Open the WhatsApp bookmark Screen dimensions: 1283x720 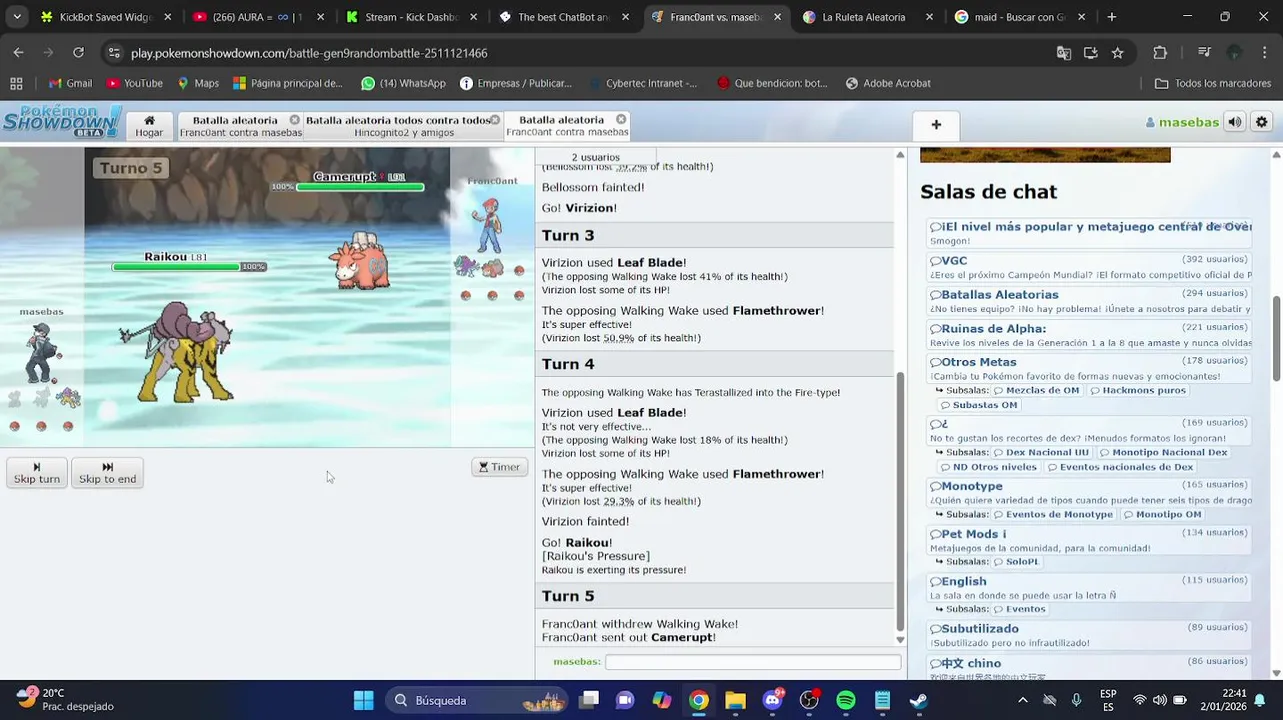coord(403,83)
